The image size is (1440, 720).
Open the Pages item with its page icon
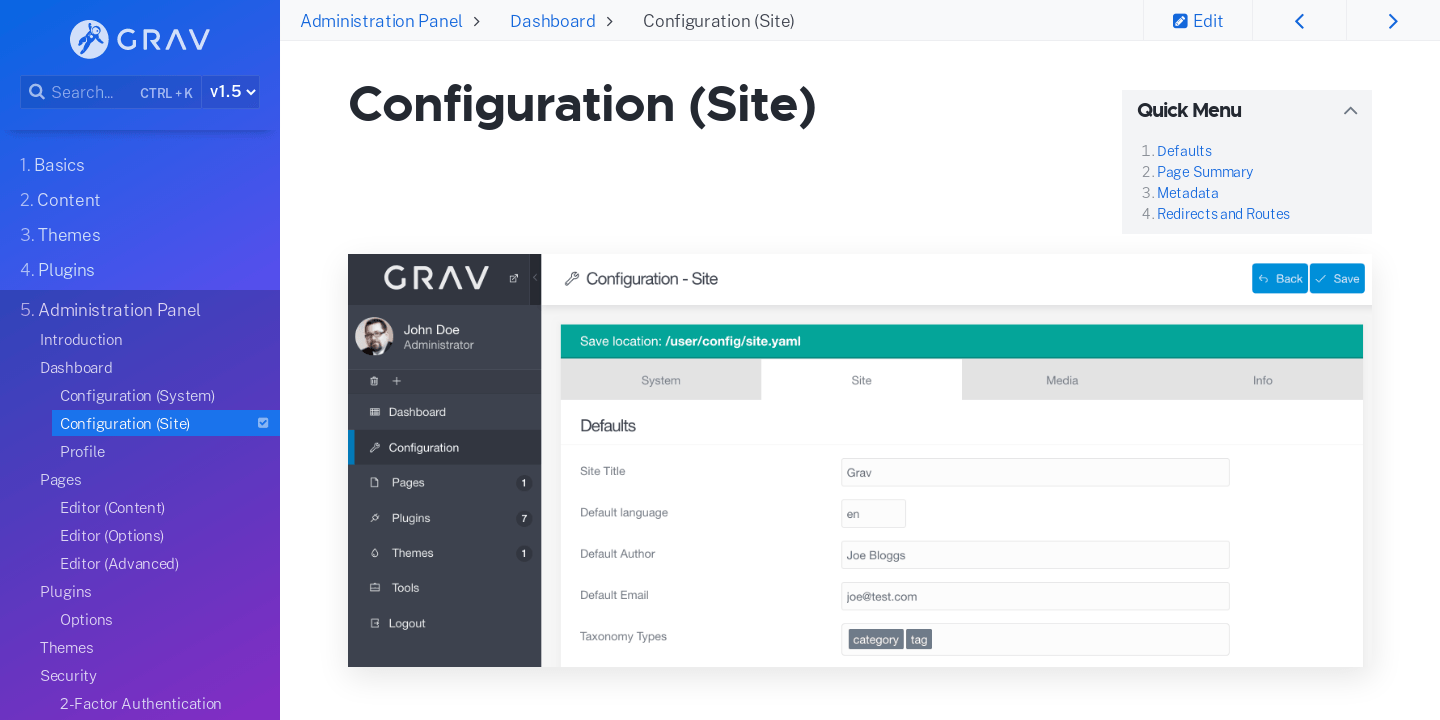[x=374, y=482]
